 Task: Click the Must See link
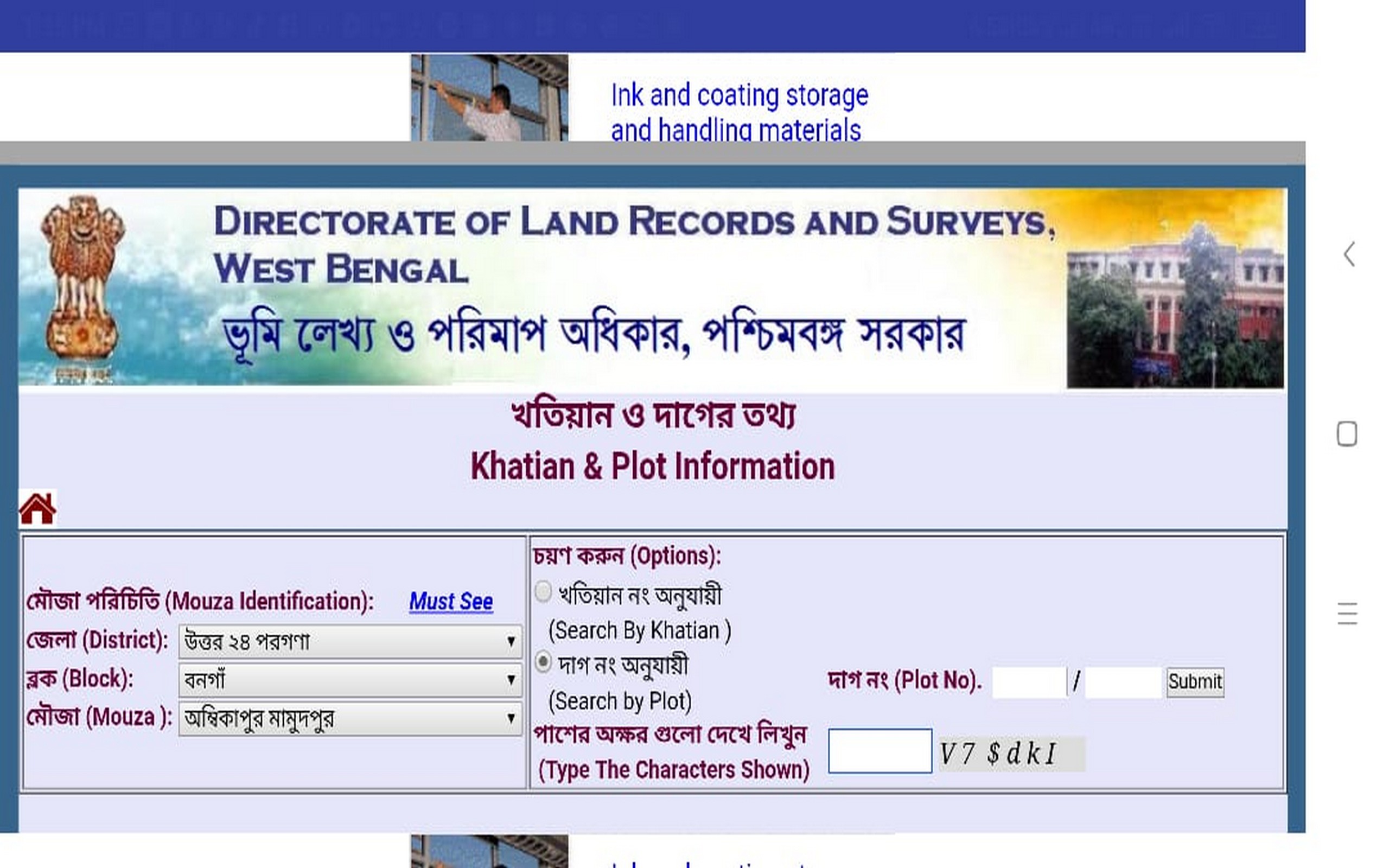450,602
